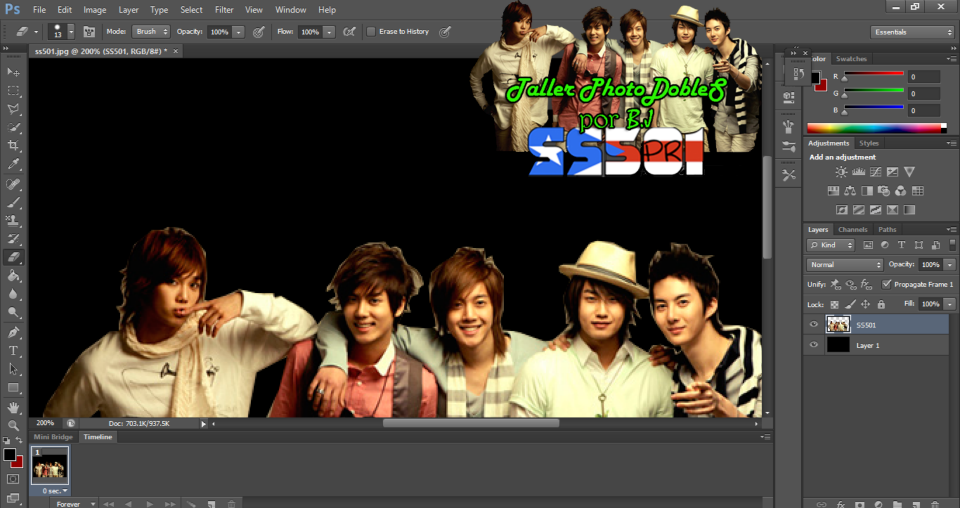Switch to the Channels tab
Viewport: 960px width, 508px height.
point(853,230)
